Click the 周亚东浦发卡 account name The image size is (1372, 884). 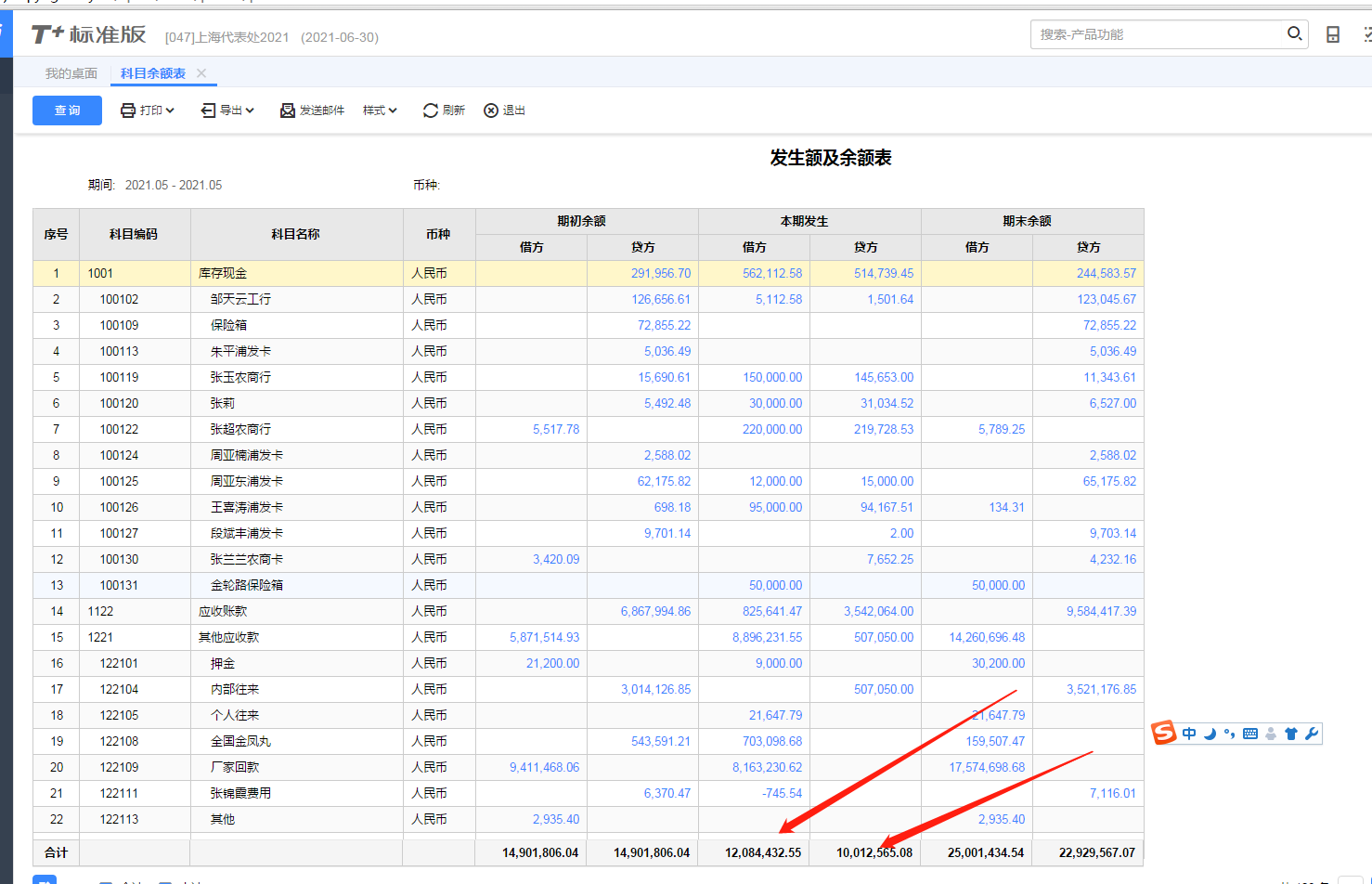[247, 481]
